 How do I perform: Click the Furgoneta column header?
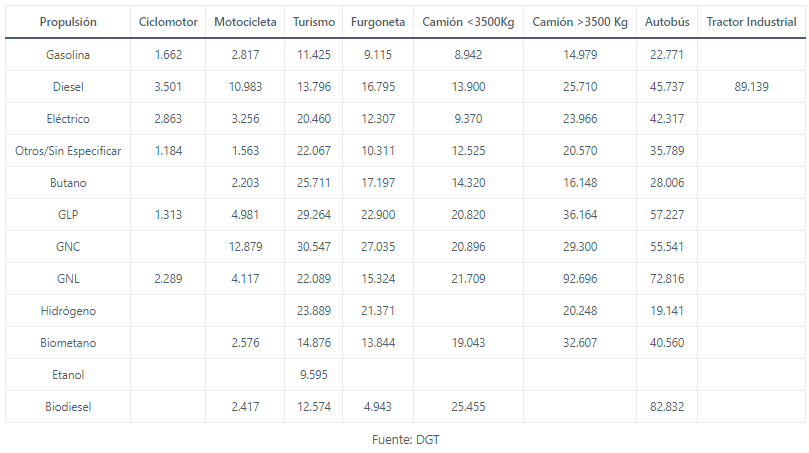click(x=378, y=22)
